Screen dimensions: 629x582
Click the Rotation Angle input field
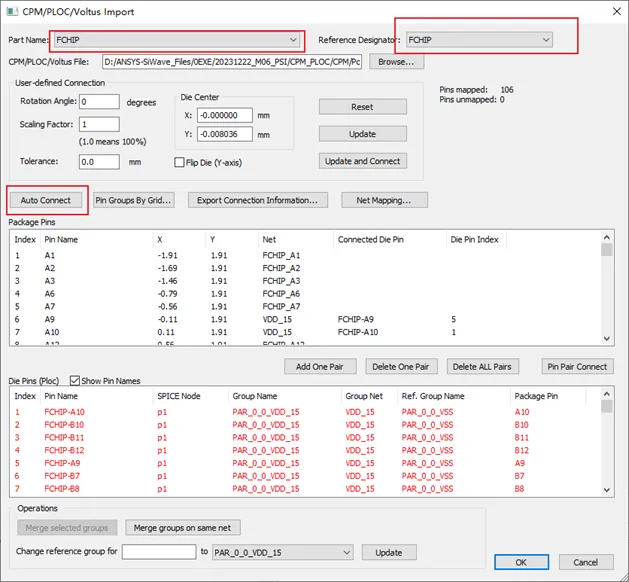pos(99,101)
